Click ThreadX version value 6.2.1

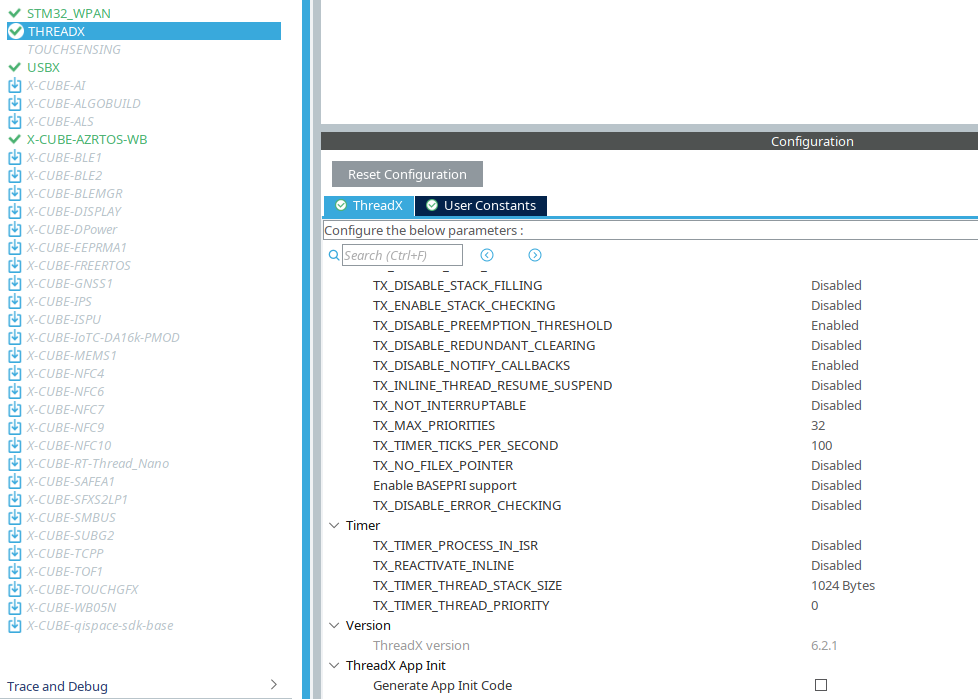tap(824, 646)
